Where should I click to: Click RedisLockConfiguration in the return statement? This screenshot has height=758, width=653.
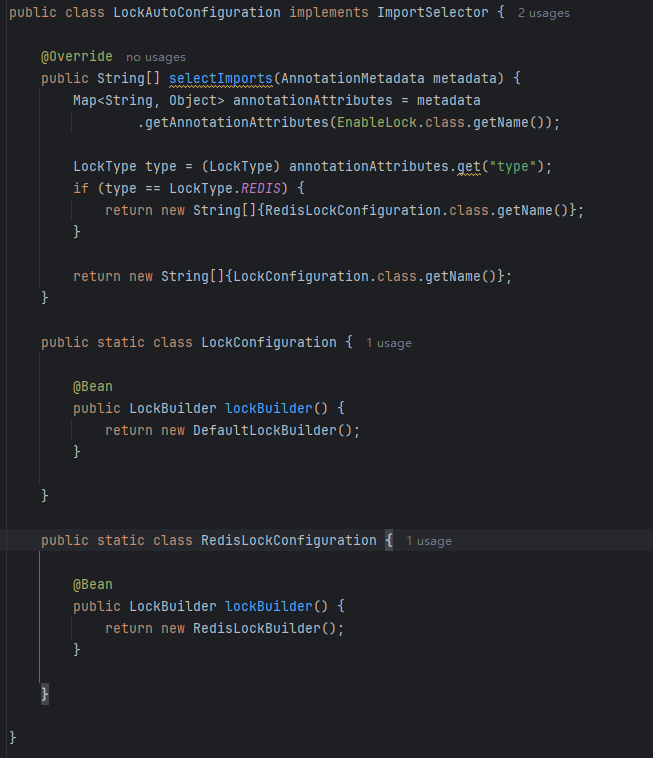click(352, 210)
